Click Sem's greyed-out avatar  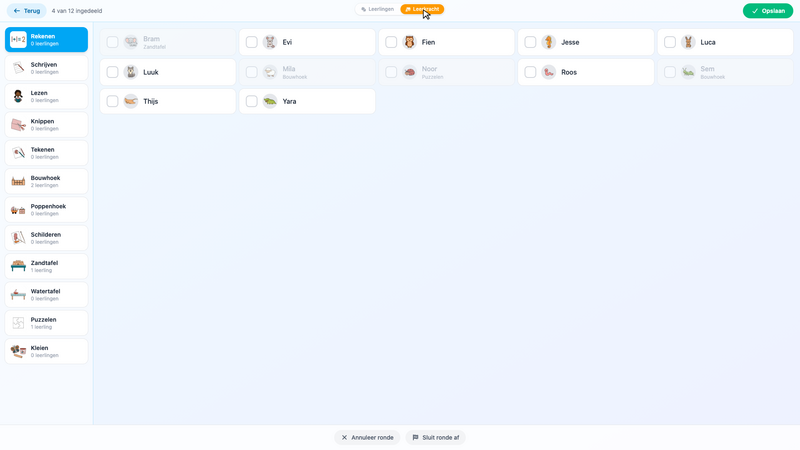coord(688,72)
